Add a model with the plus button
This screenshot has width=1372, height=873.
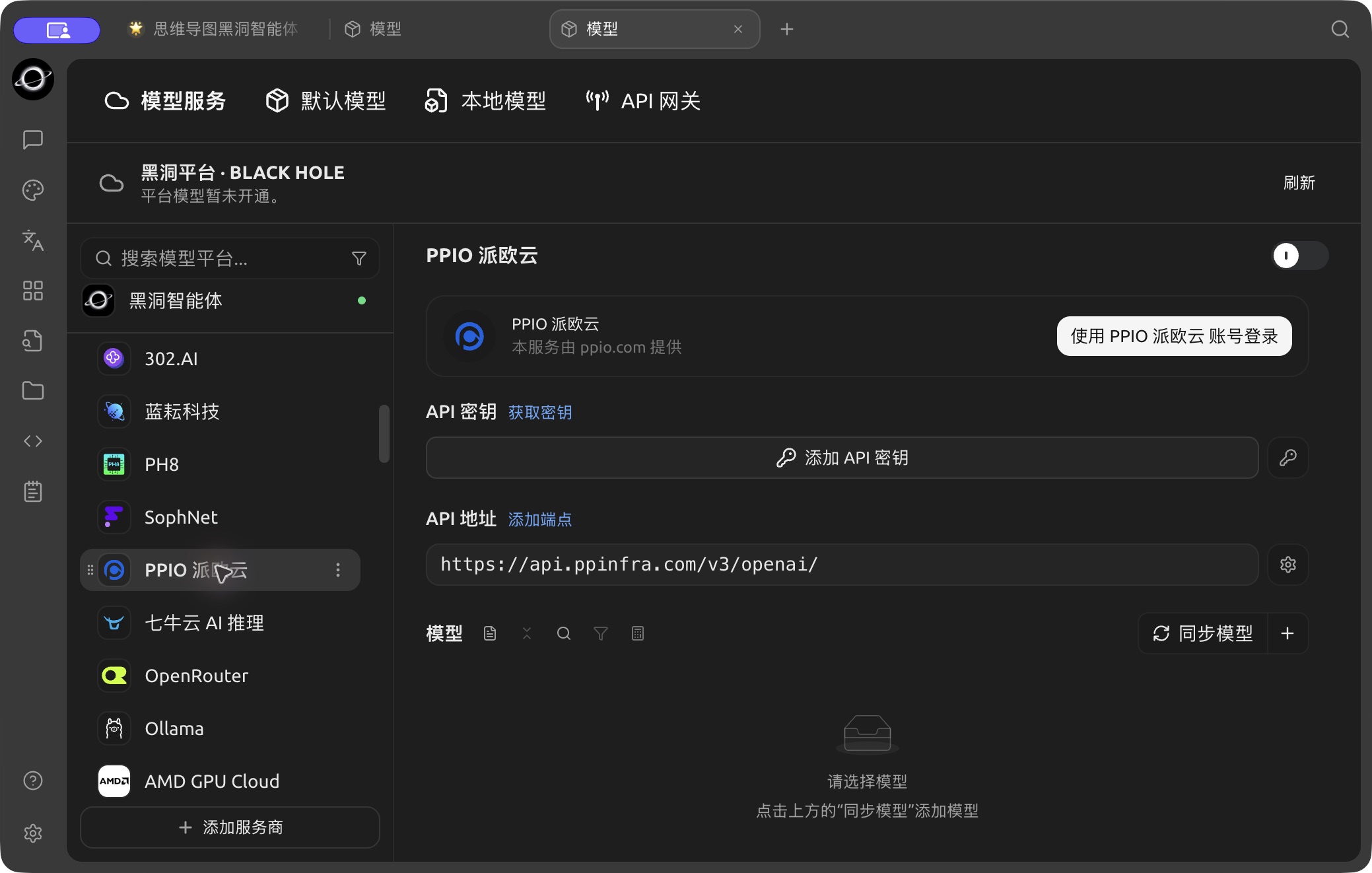click(x=1287, y=633)
